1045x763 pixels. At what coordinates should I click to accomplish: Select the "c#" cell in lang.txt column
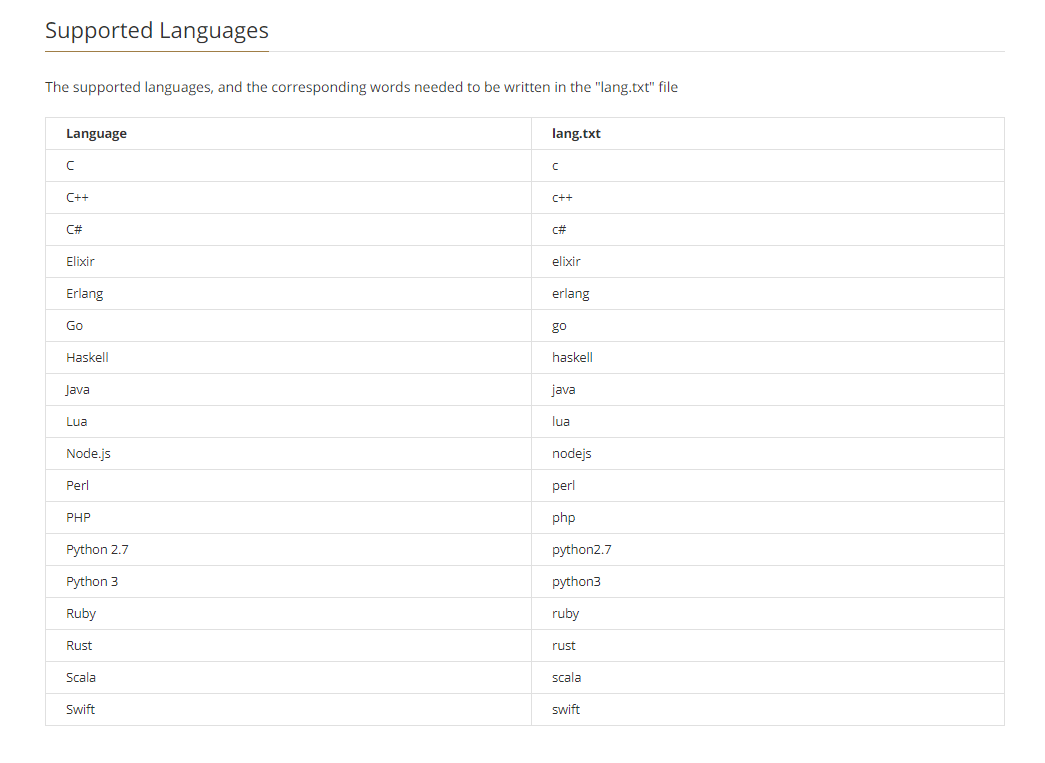tap(559, 230)
